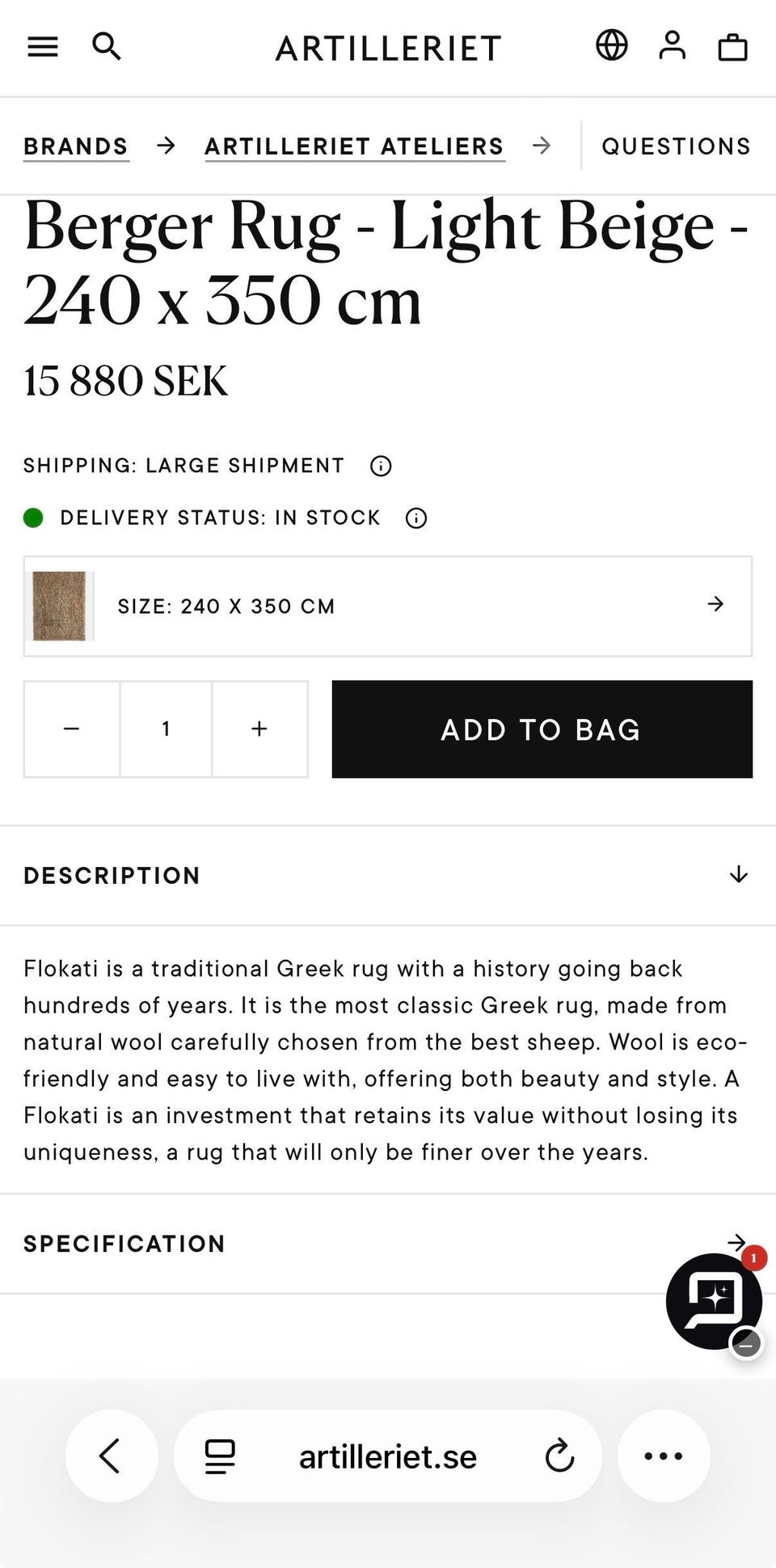Go back with browser back arrow
Viewport: 776px width, 1568px height.
tap(112, 1456)
